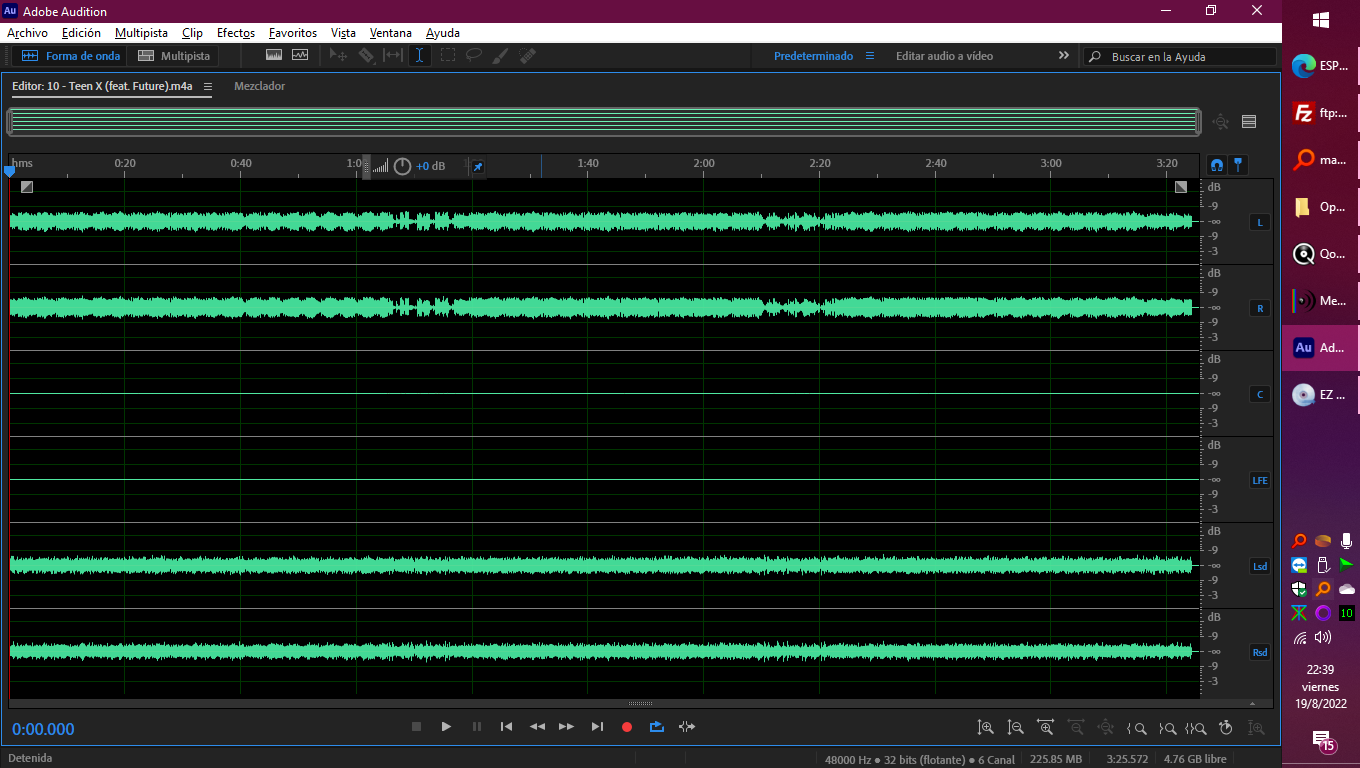Toggle loop playback

(x=657, y=727)
